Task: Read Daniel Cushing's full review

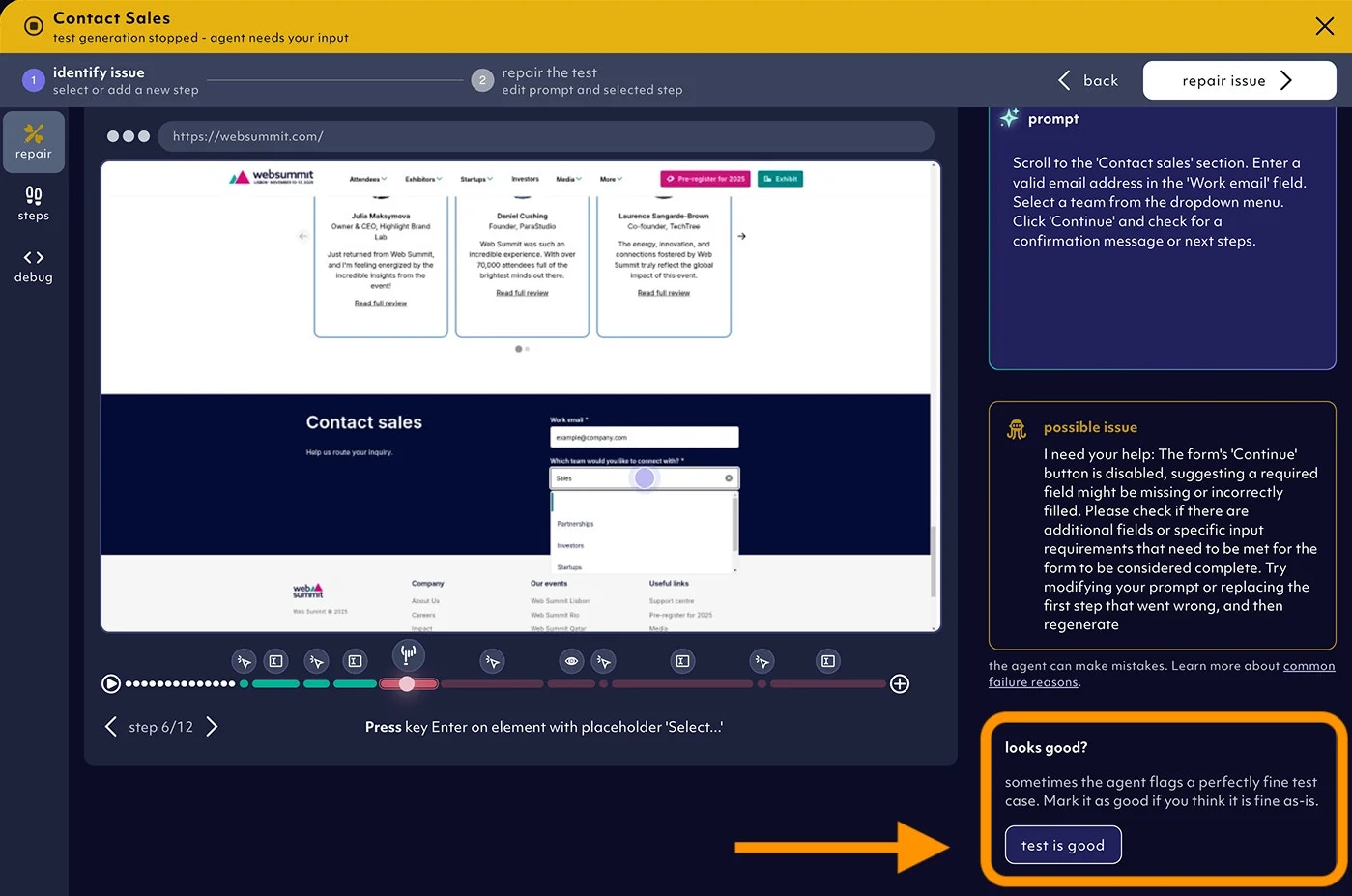Action: pyautogui.click(x=522, y=293)
